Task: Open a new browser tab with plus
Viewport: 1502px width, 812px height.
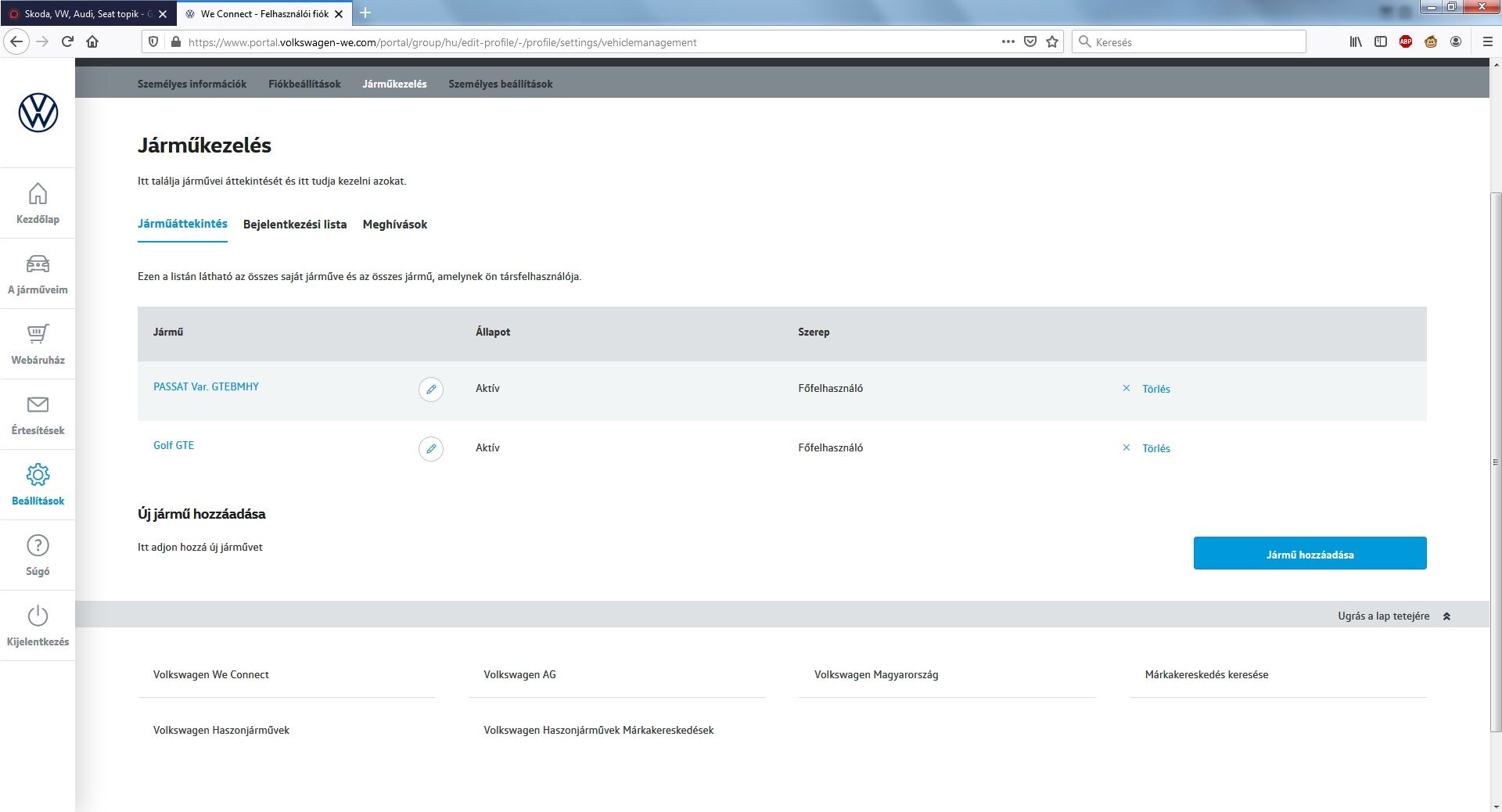Action: pos(365,13)
